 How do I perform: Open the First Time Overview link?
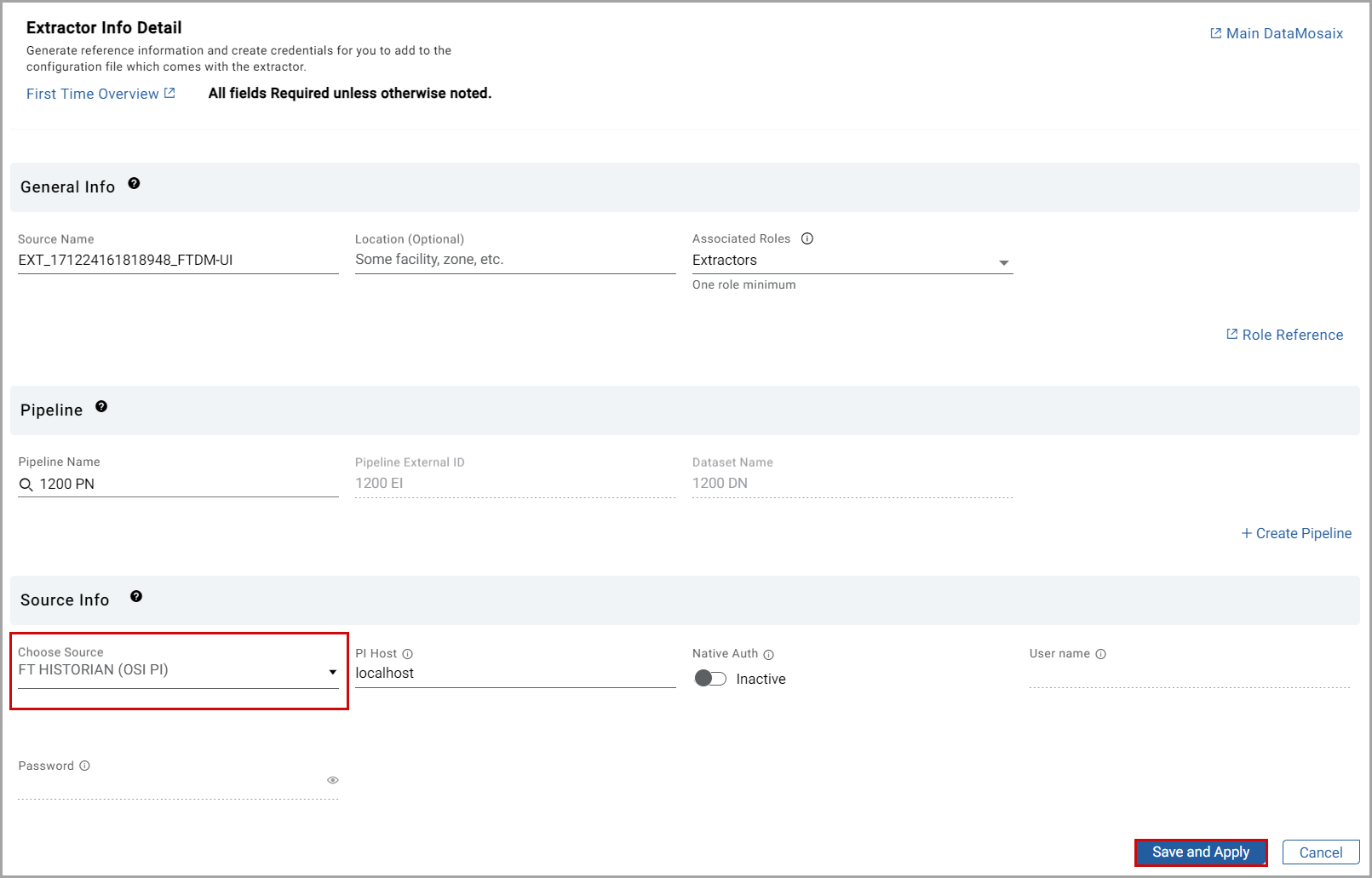coord(100,94)
